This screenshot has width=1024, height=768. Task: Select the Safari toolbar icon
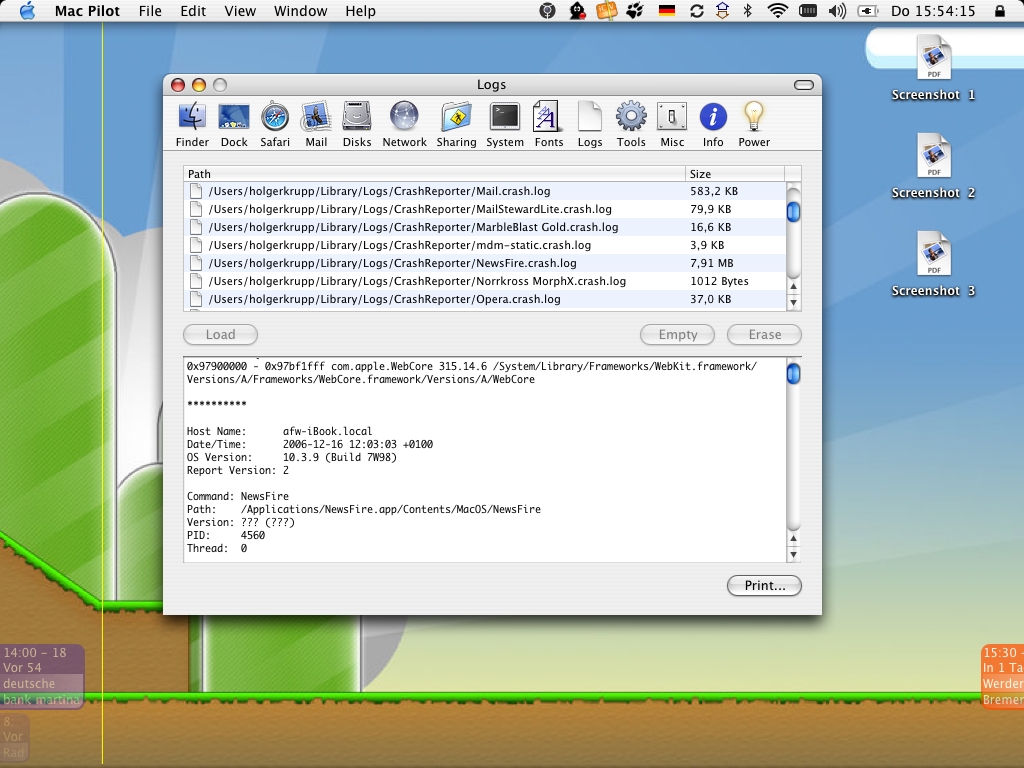pos(275,124)
